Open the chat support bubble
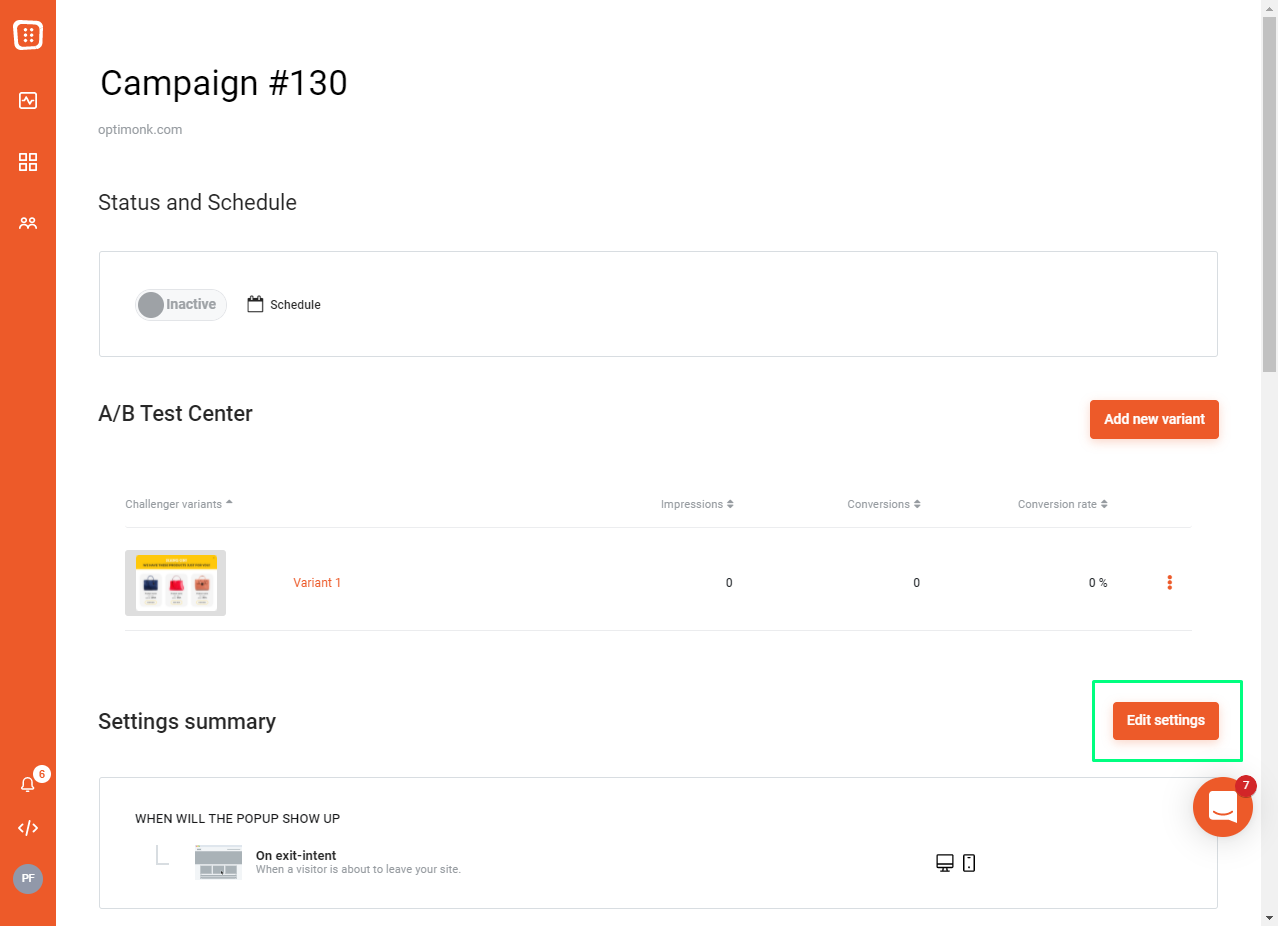The image size is (1278, 926). coord(1223,806)
